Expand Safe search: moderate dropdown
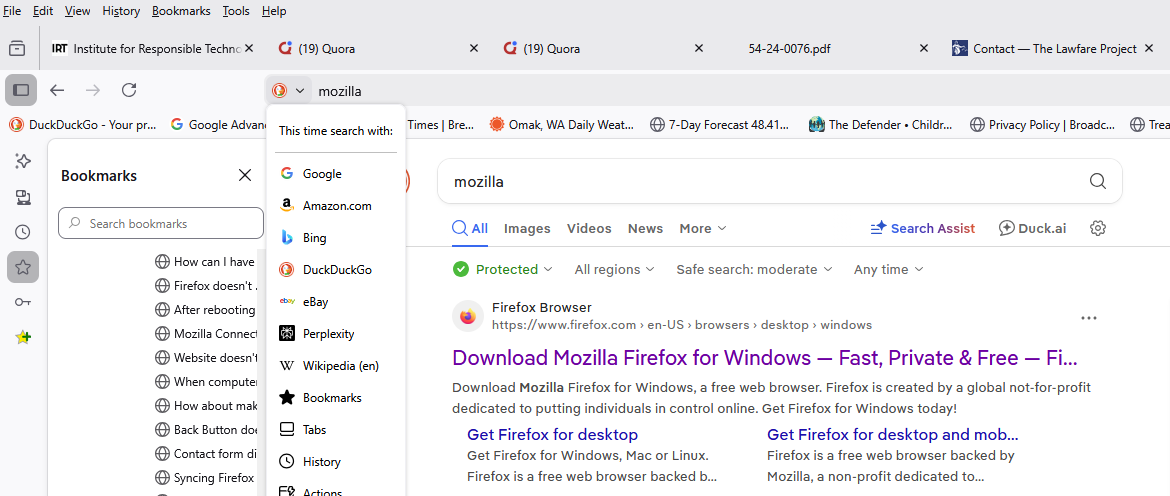The image size is (1170, 496). 754,269
